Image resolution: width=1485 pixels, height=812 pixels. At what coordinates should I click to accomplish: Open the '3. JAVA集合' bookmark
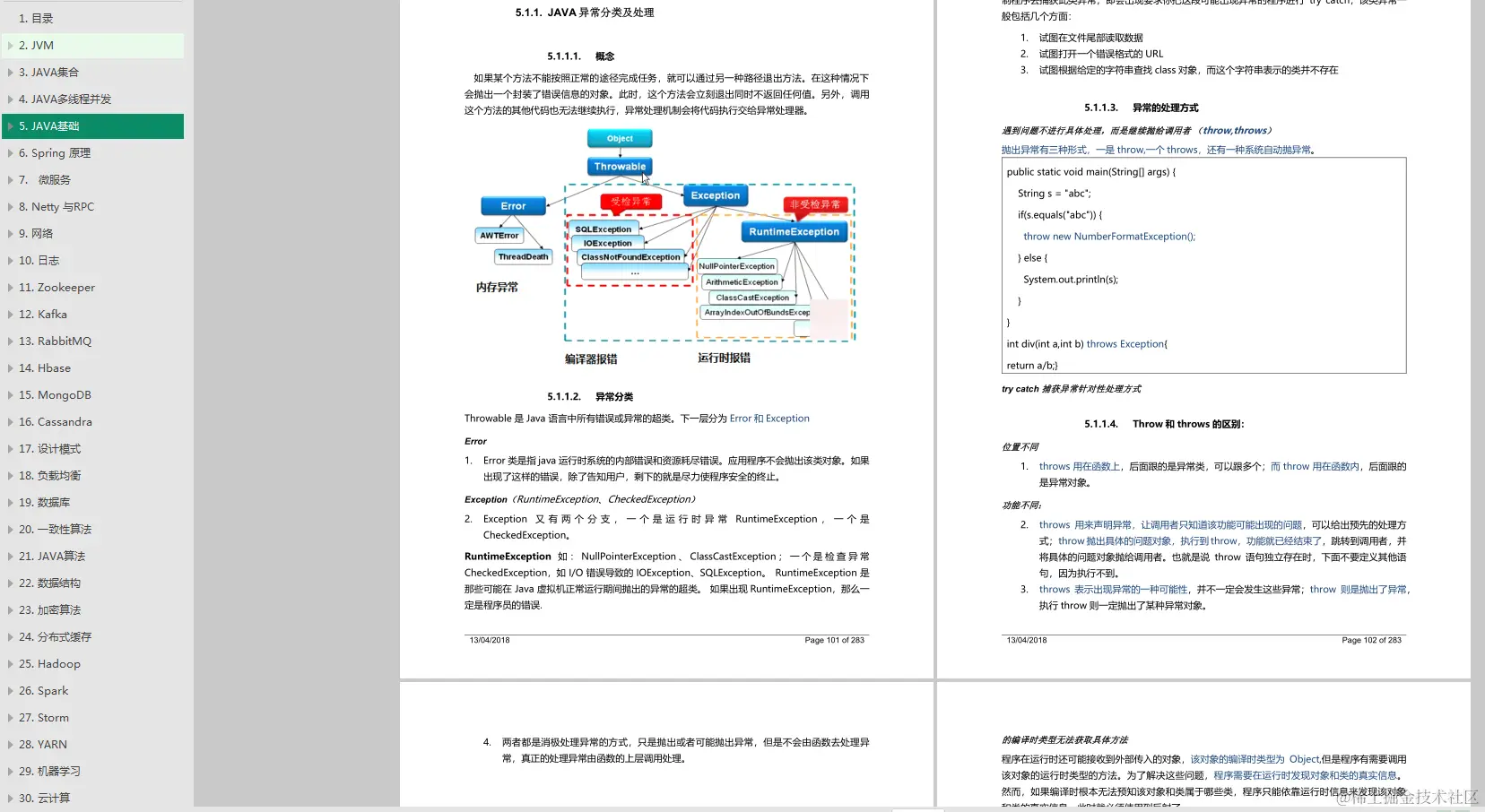pyautogui.click(x=48, y=72)
